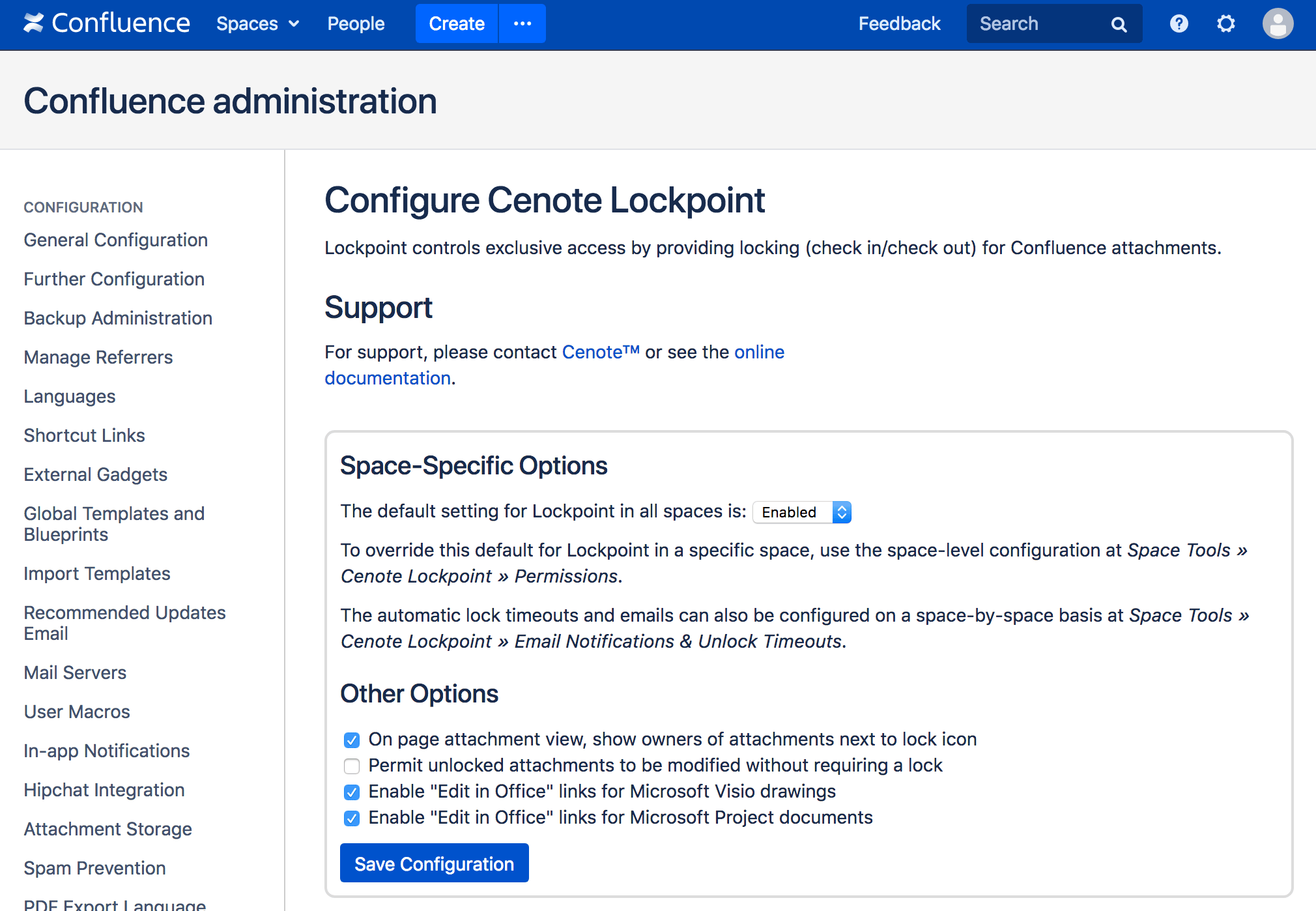The height and width of the screenshot is (911, 1316).
Task: Open the ellipsis menu next to Create
Action: 522,24
